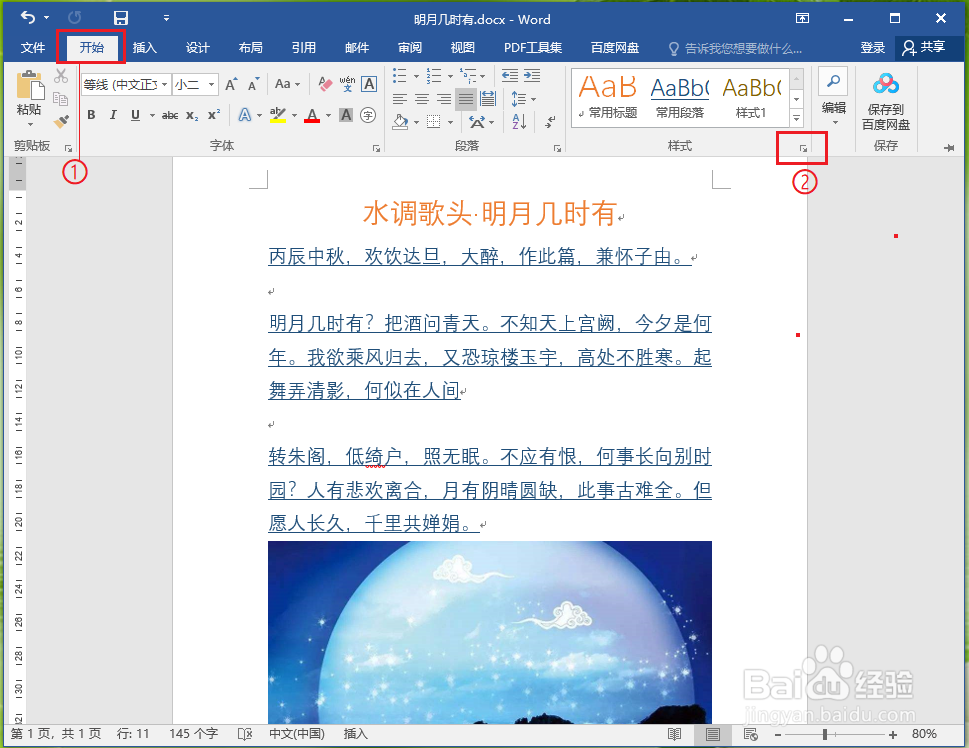Image resolution: width=969 pixels, height=748 pixels.
Task: Open the font size dropdown
Action: coord(211,85)
